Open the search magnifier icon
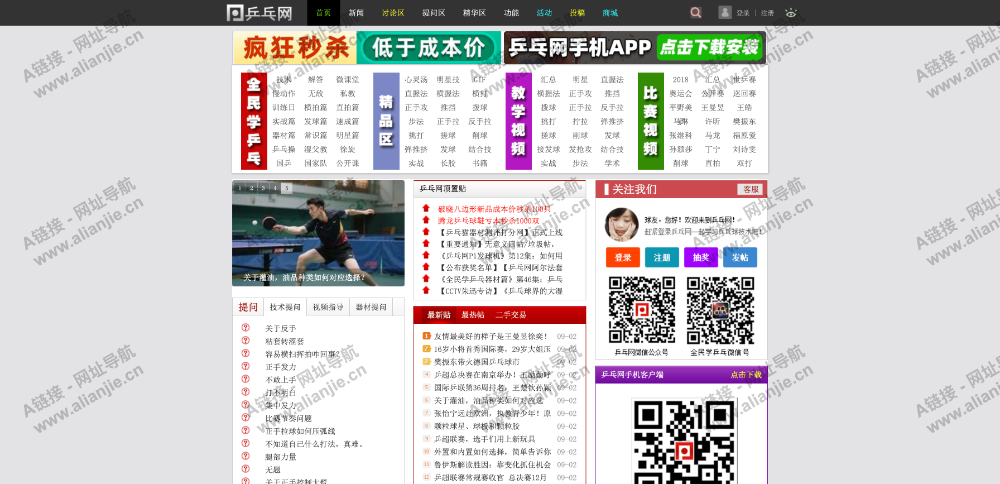This screenshot has width=1000, height=484. point(696,13)
